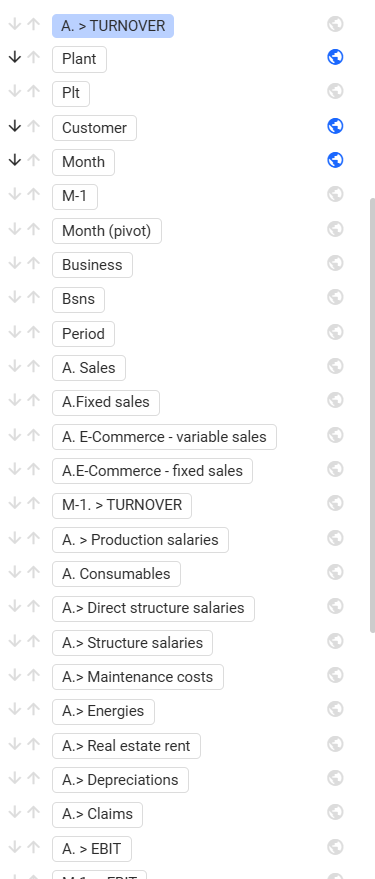
Task: Click down arrow beside A. Sales
Action: (x=15, y=367)
